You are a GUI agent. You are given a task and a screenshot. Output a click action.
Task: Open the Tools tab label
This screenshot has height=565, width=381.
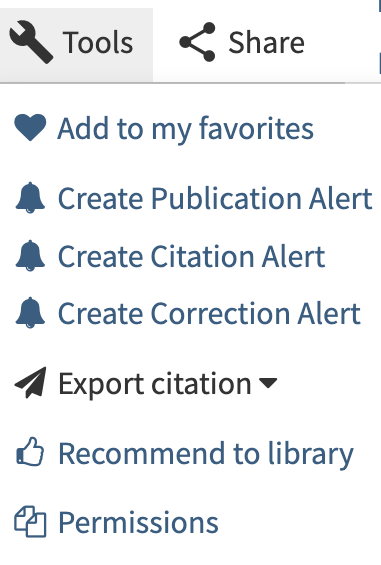tap(98, 43)
